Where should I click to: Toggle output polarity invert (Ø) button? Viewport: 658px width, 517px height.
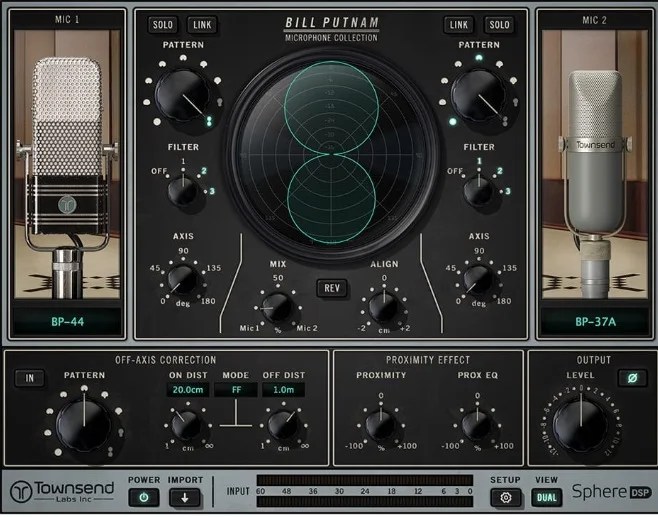tap(632, 378)
